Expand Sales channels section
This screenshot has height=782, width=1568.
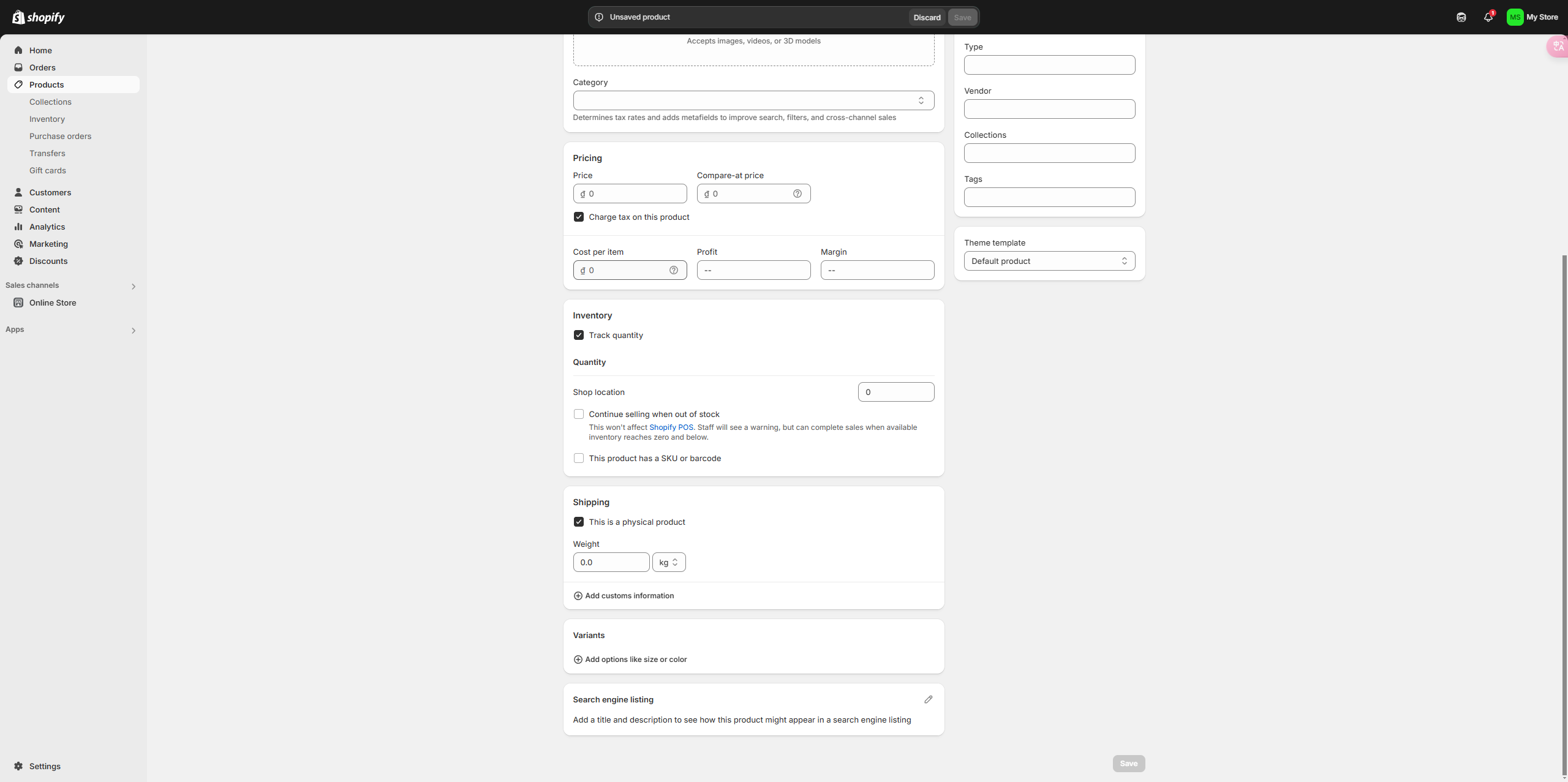[133, 286]
